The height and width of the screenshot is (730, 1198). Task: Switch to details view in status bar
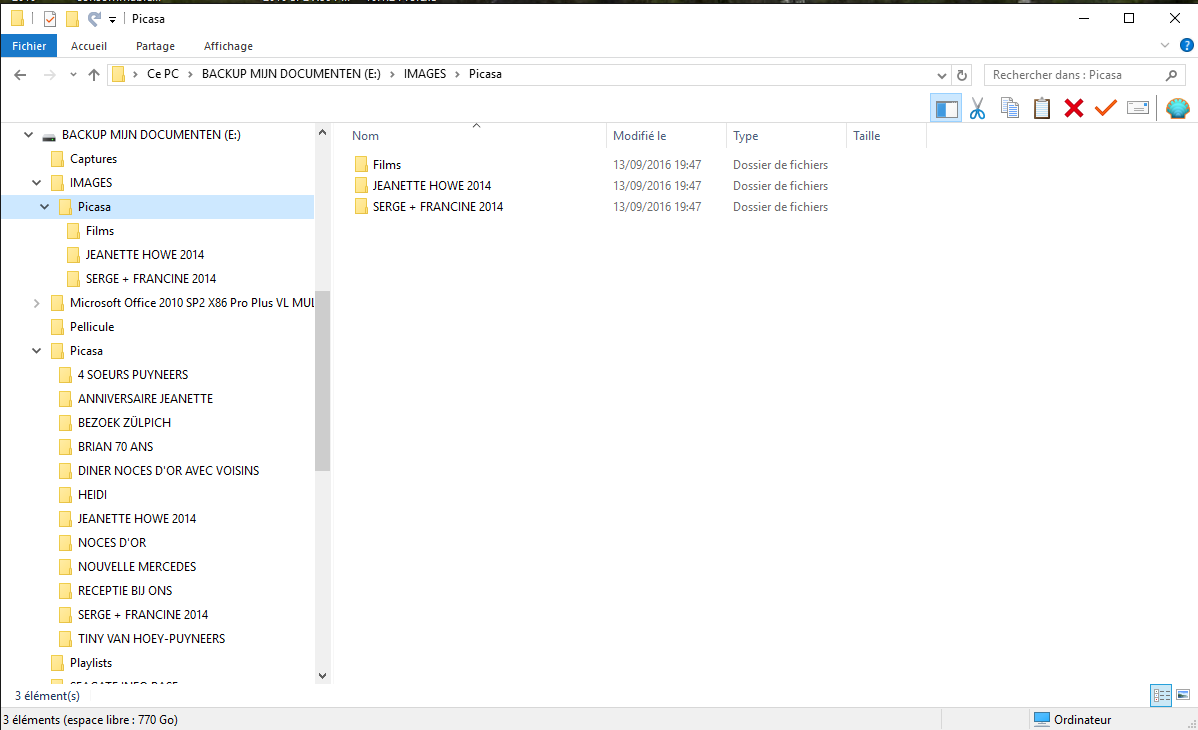[x=1161, y=695]
